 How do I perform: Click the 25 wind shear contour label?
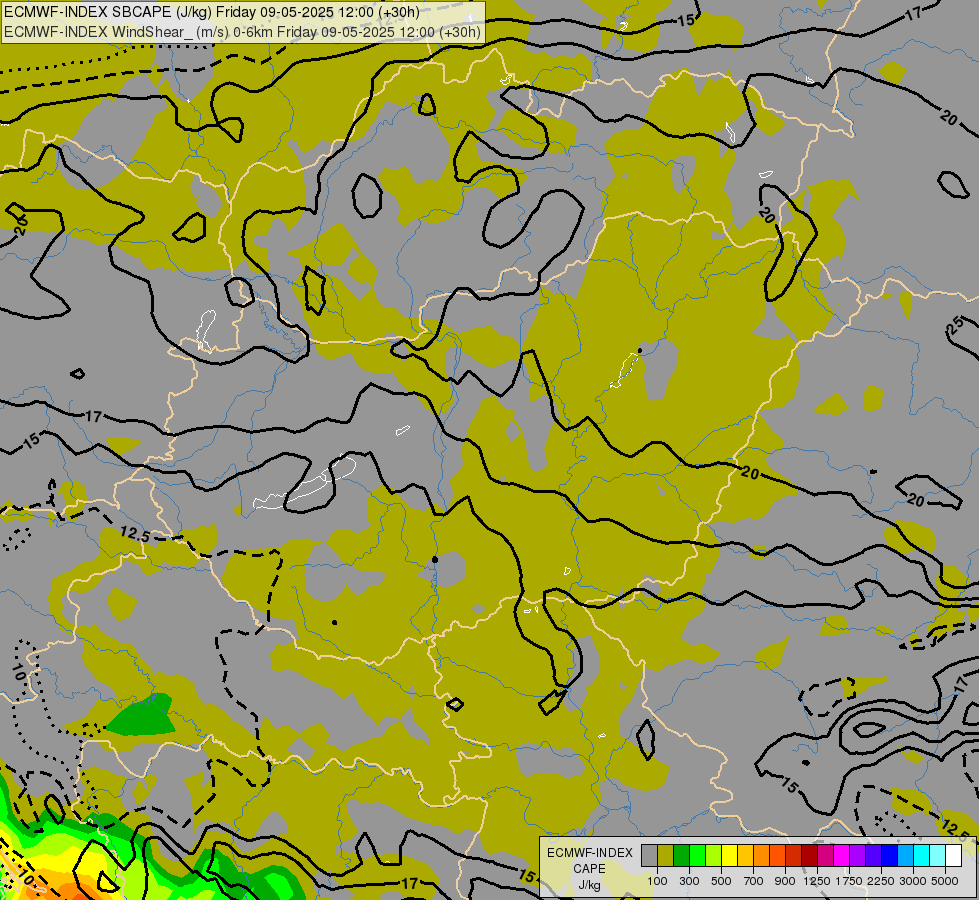tap(957, 325)
